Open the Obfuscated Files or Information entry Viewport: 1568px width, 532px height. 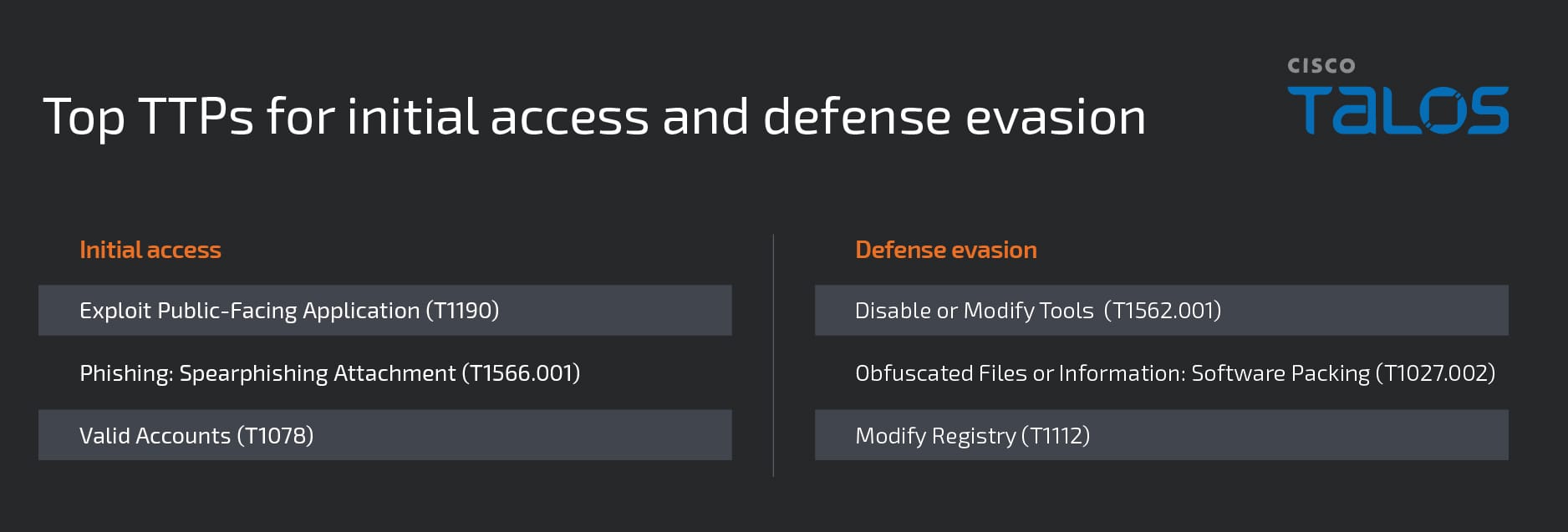click(x=1020, y=373)
